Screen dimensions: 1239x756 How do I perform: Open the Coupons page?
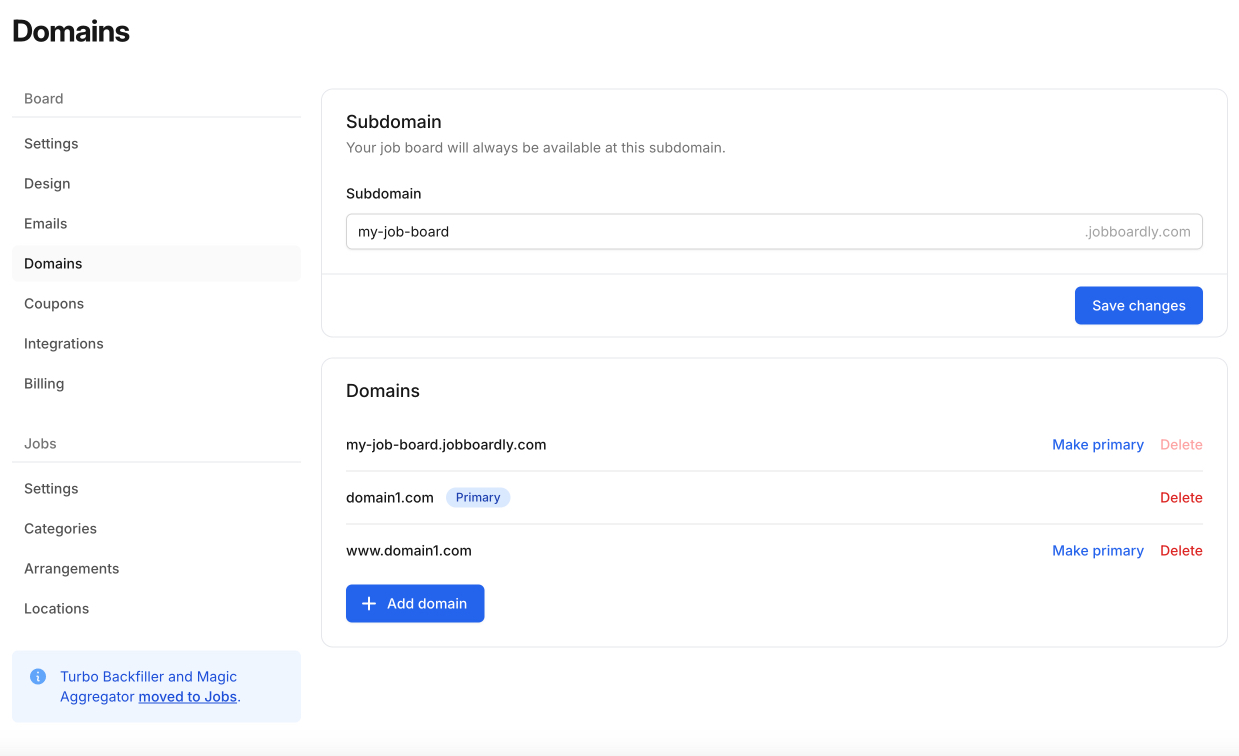pos(53,303)
